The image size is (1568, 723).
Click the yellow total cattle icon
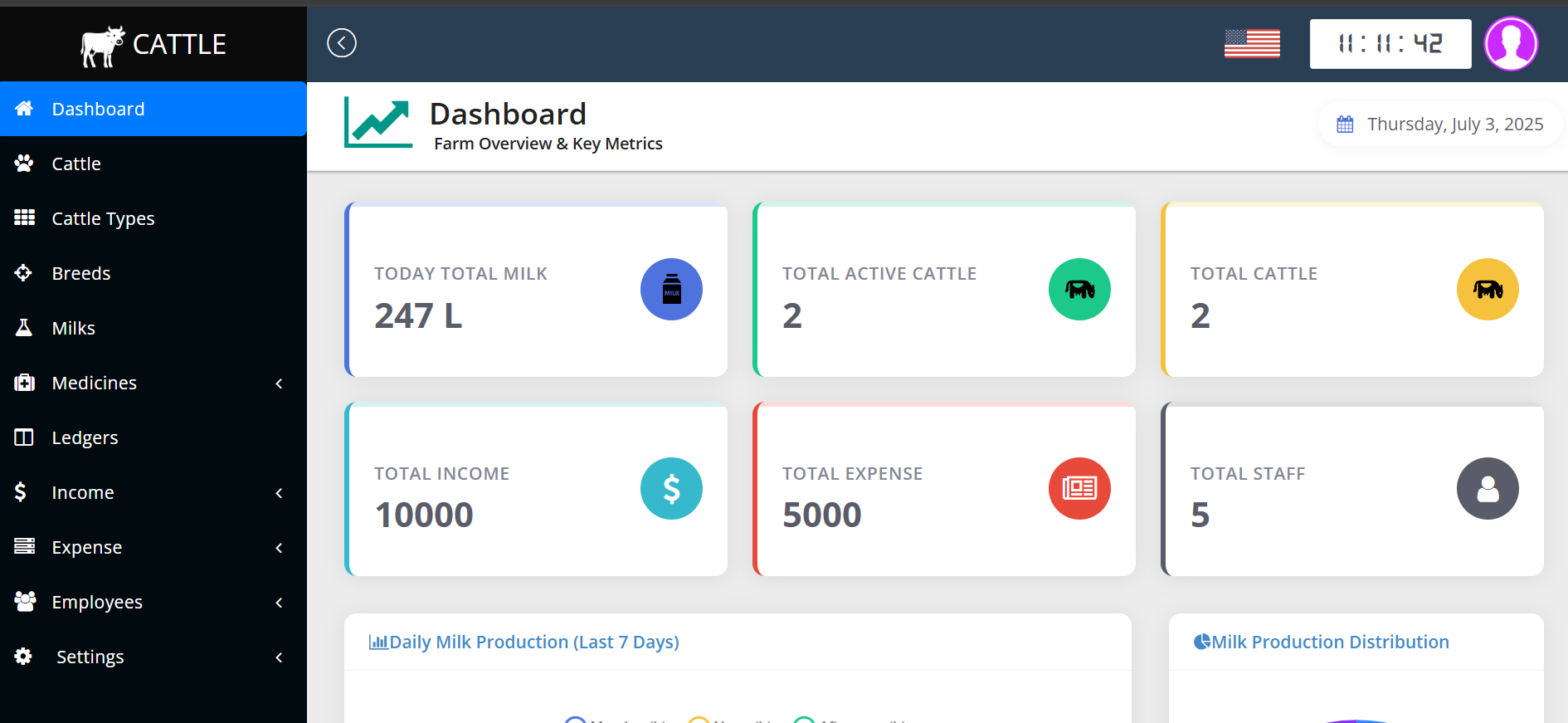click(x=1488, y=289)
